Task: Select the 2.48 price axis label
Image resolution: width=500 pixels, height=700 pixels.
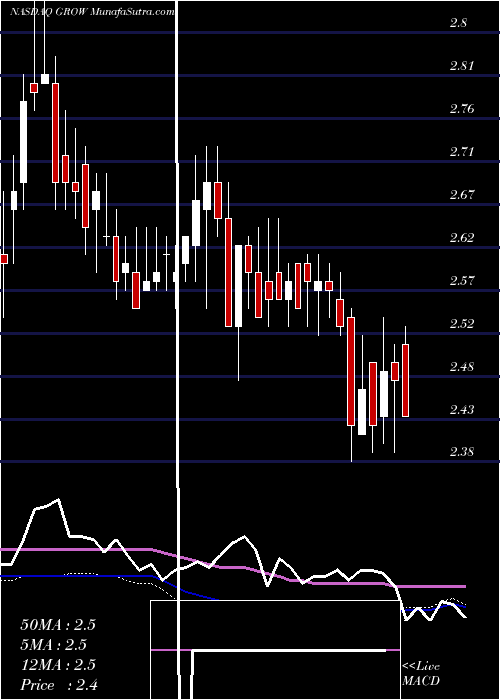Action: click(x=461, y=367)
